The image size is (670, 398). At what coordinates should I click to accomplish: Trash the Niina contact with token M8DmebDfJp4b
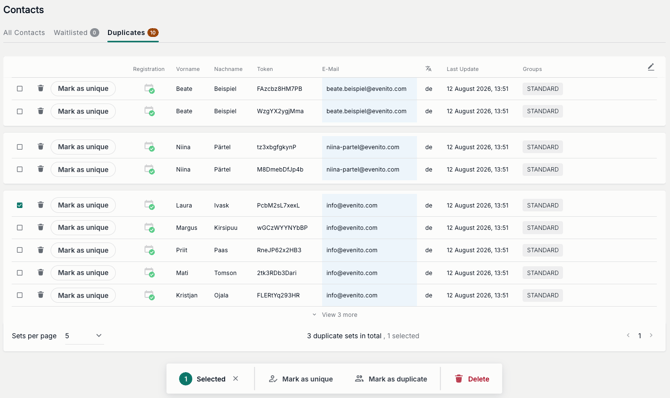coord(41,169)
